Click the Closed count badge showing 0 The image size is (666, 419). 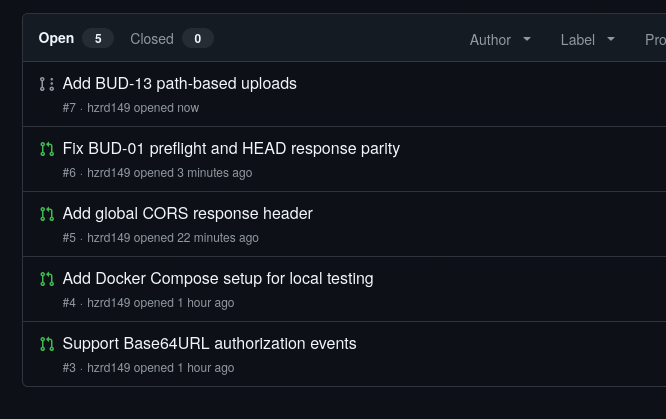coord(198,39)
